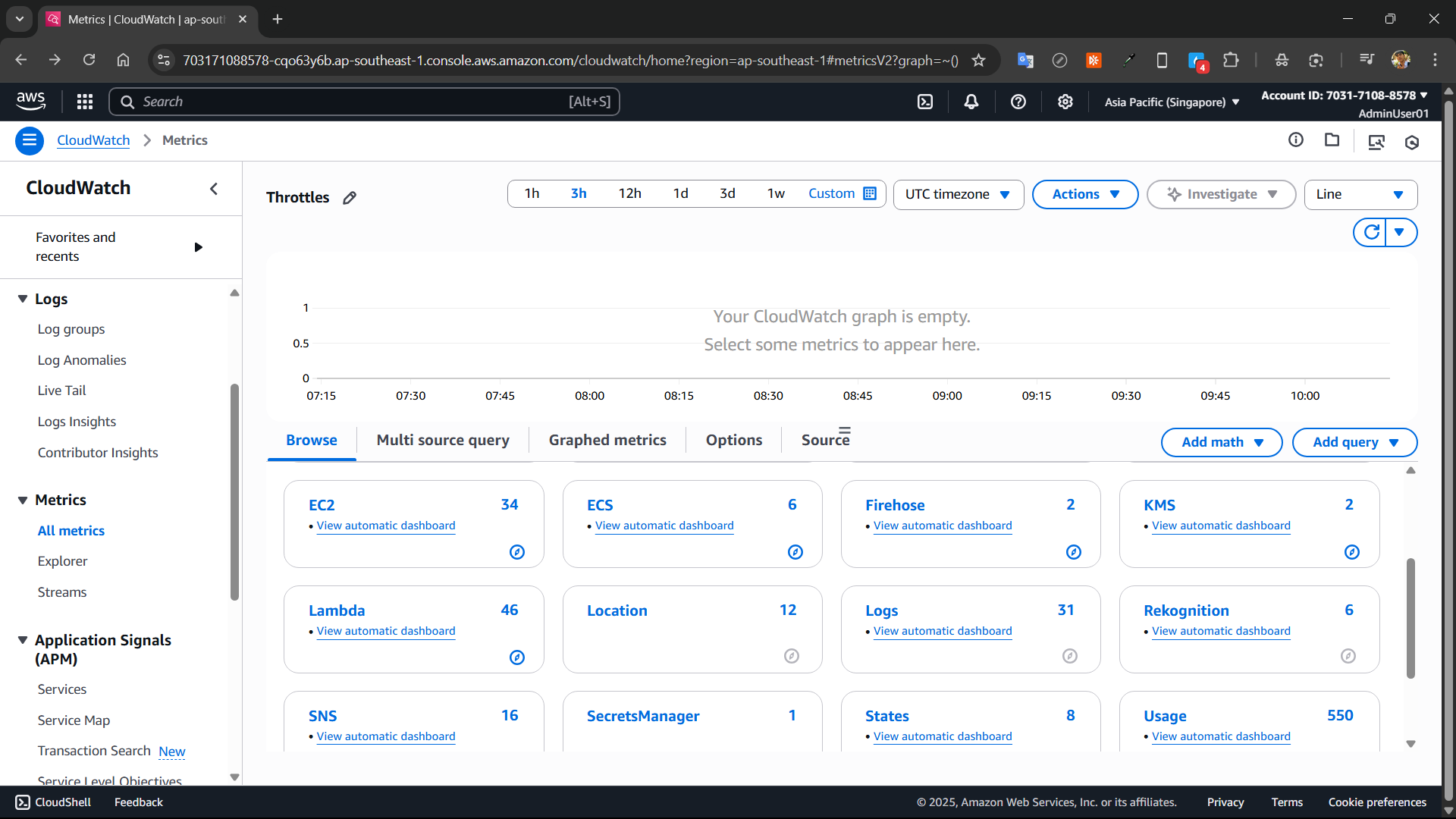Image resolution: width=1456 pixels, height=819 pixels.
Task: Open the settings gear in AWS header
Action: pos(1065,102)
